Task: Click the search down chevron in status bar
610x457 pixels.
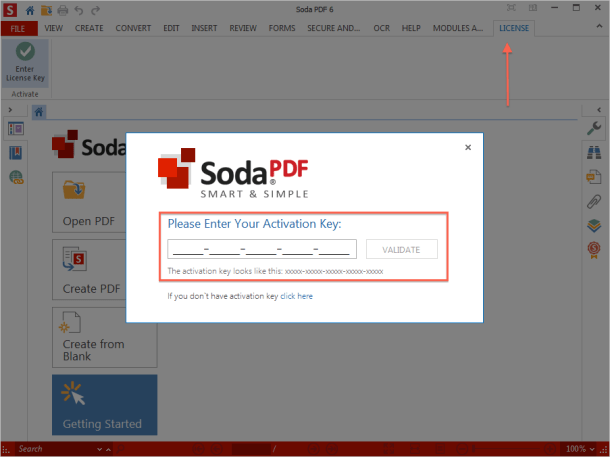Action: (100, 449)
